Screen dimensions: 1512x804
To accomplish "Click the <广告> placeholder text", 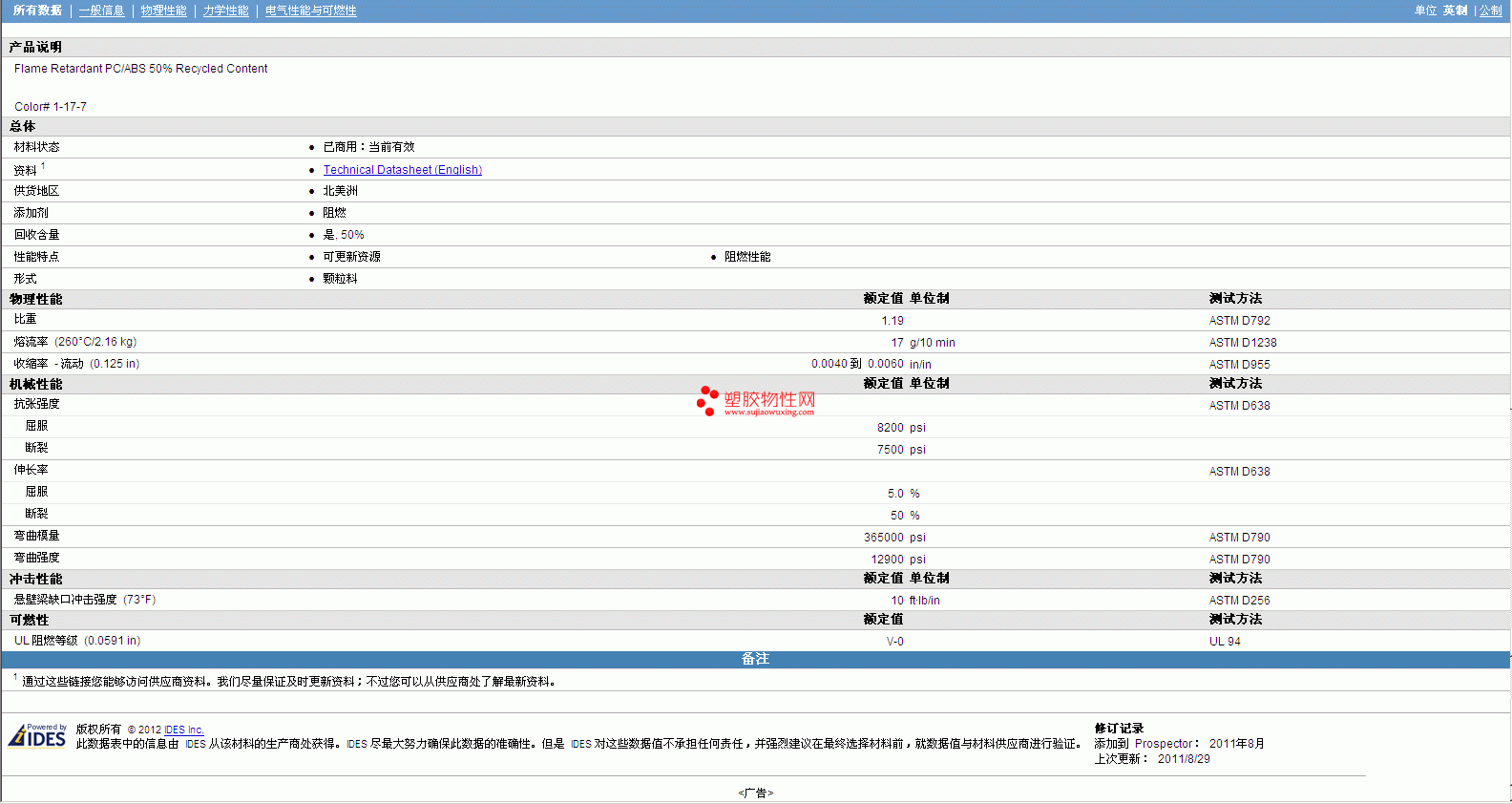I will click(x=755, y=793).
